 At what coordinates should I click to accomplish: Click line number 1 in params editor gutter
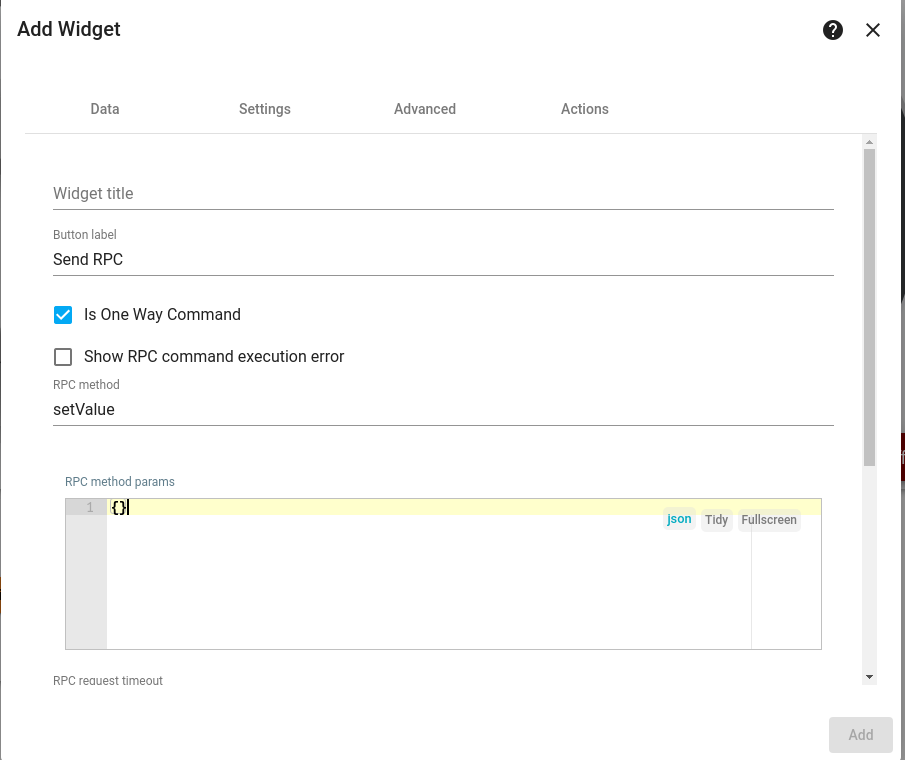tap(89, 507)
